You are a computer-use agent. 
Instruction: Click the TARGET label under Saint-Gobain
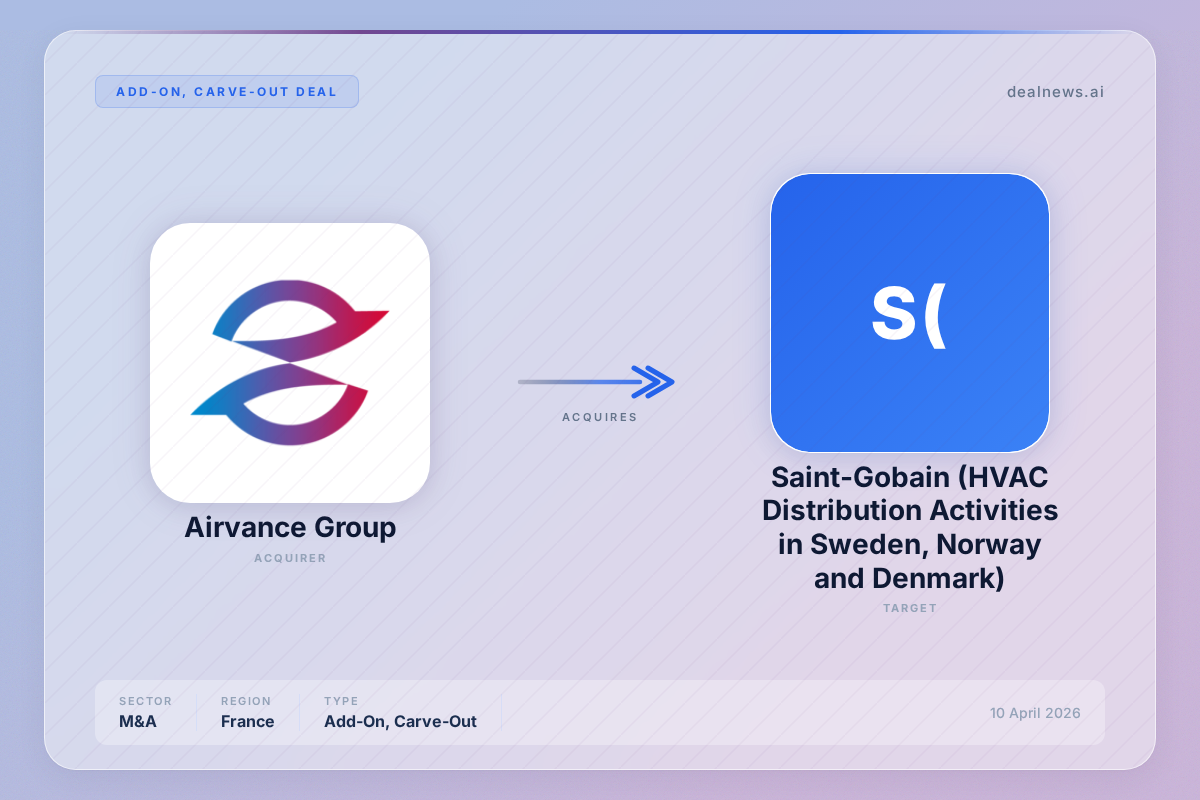coord(909,608)
